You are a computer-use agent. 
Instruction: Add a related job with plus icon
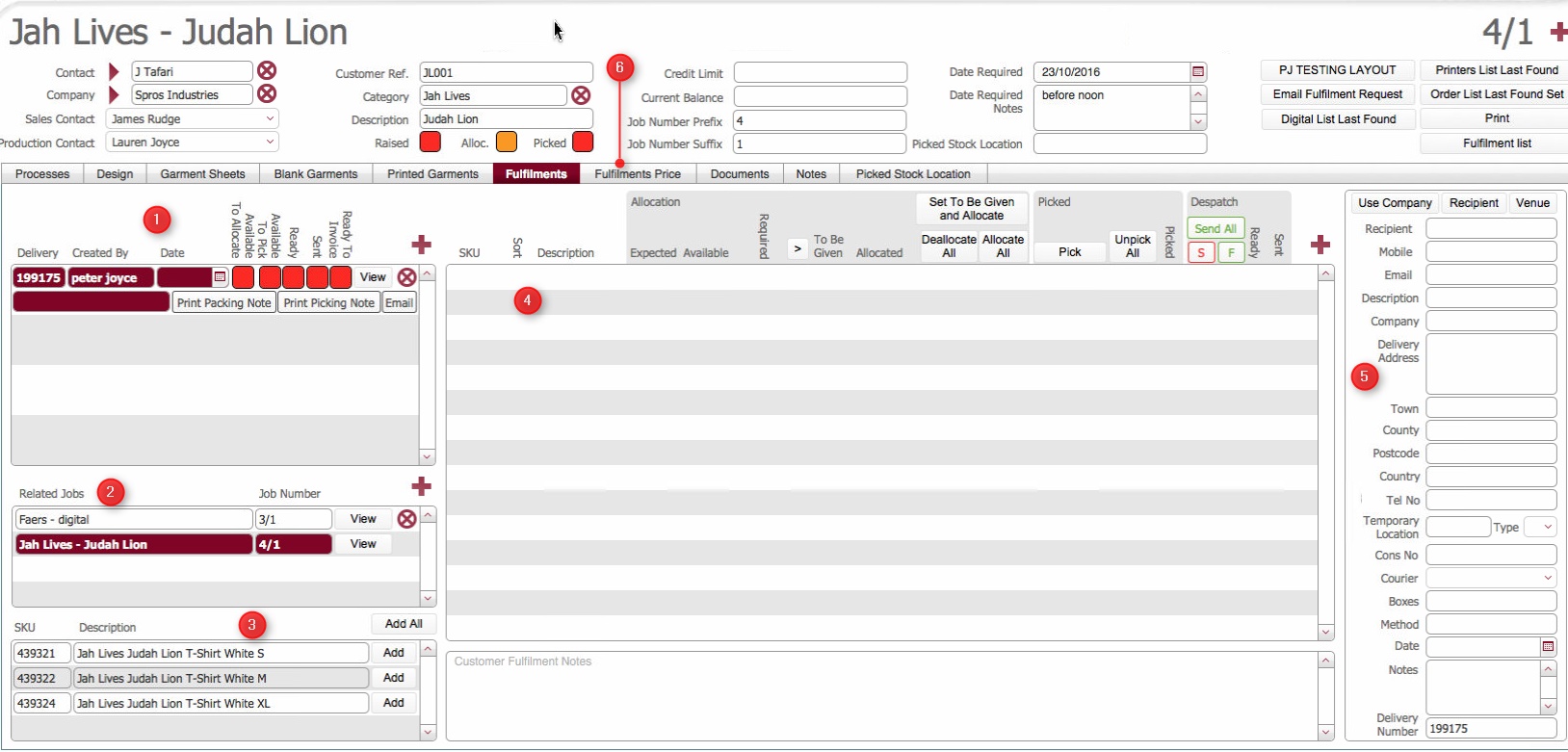pyautogui.click(x=421, y=486)
